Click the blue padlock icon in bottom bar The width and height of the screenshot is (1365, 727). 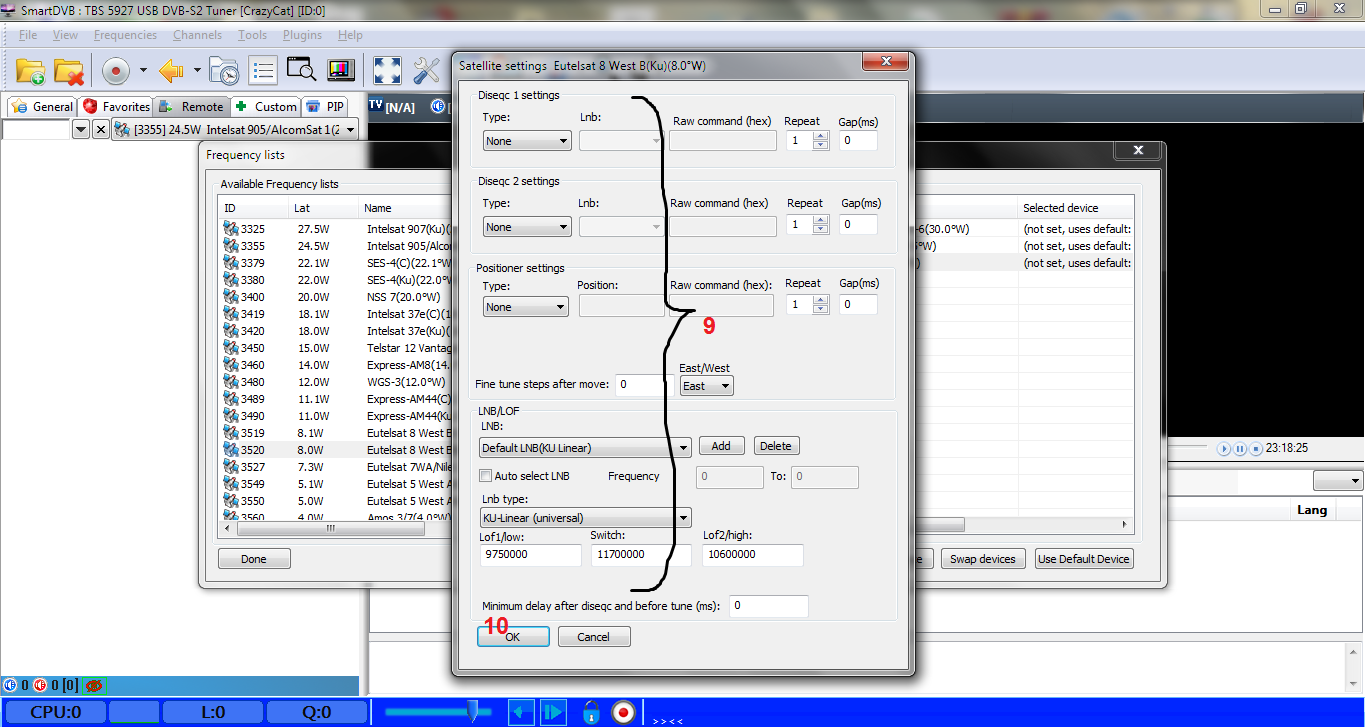pyautogui.click(x=591, y=712)
